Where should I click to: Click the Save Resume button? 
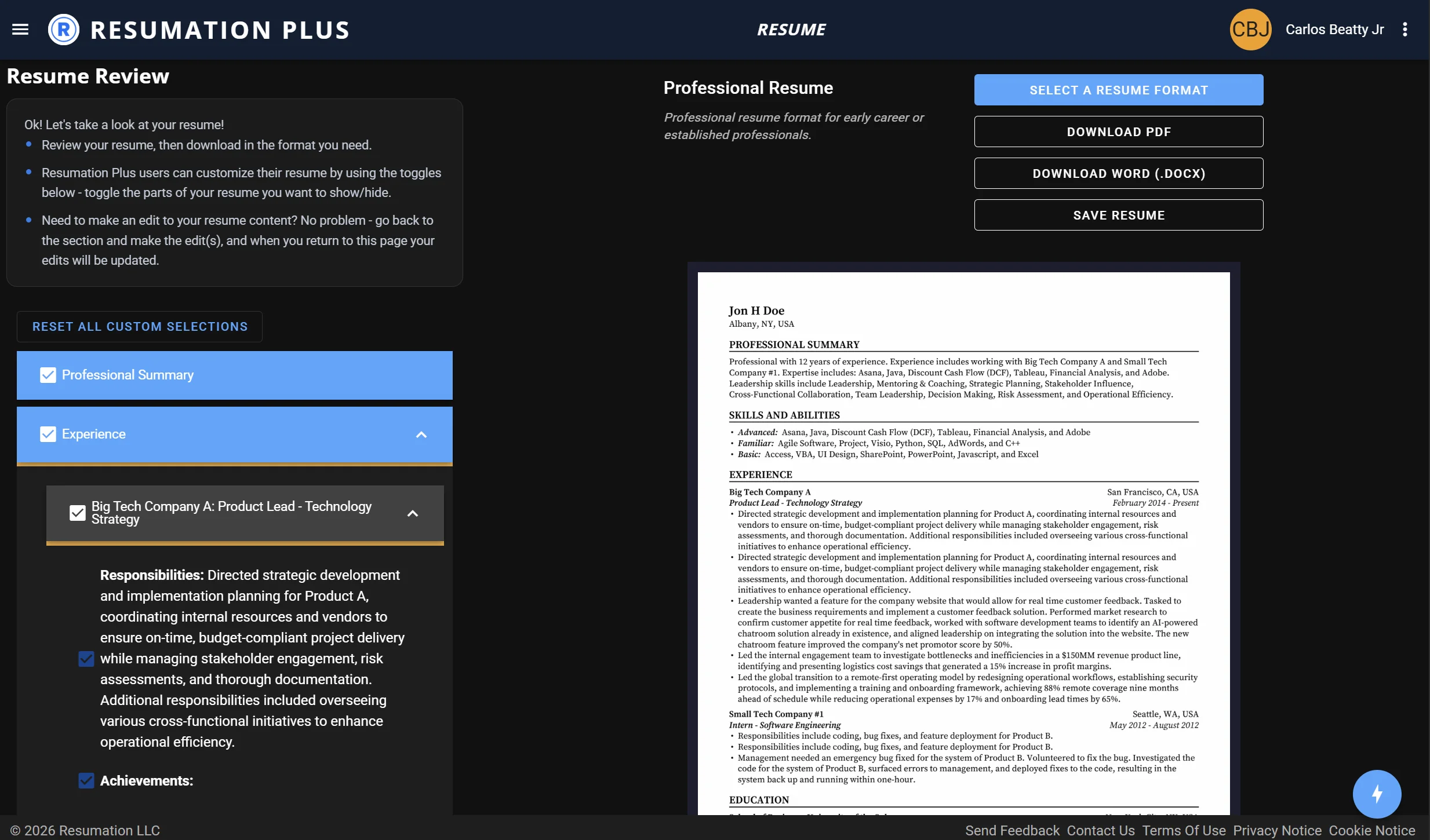click(x=1119, y=215)
